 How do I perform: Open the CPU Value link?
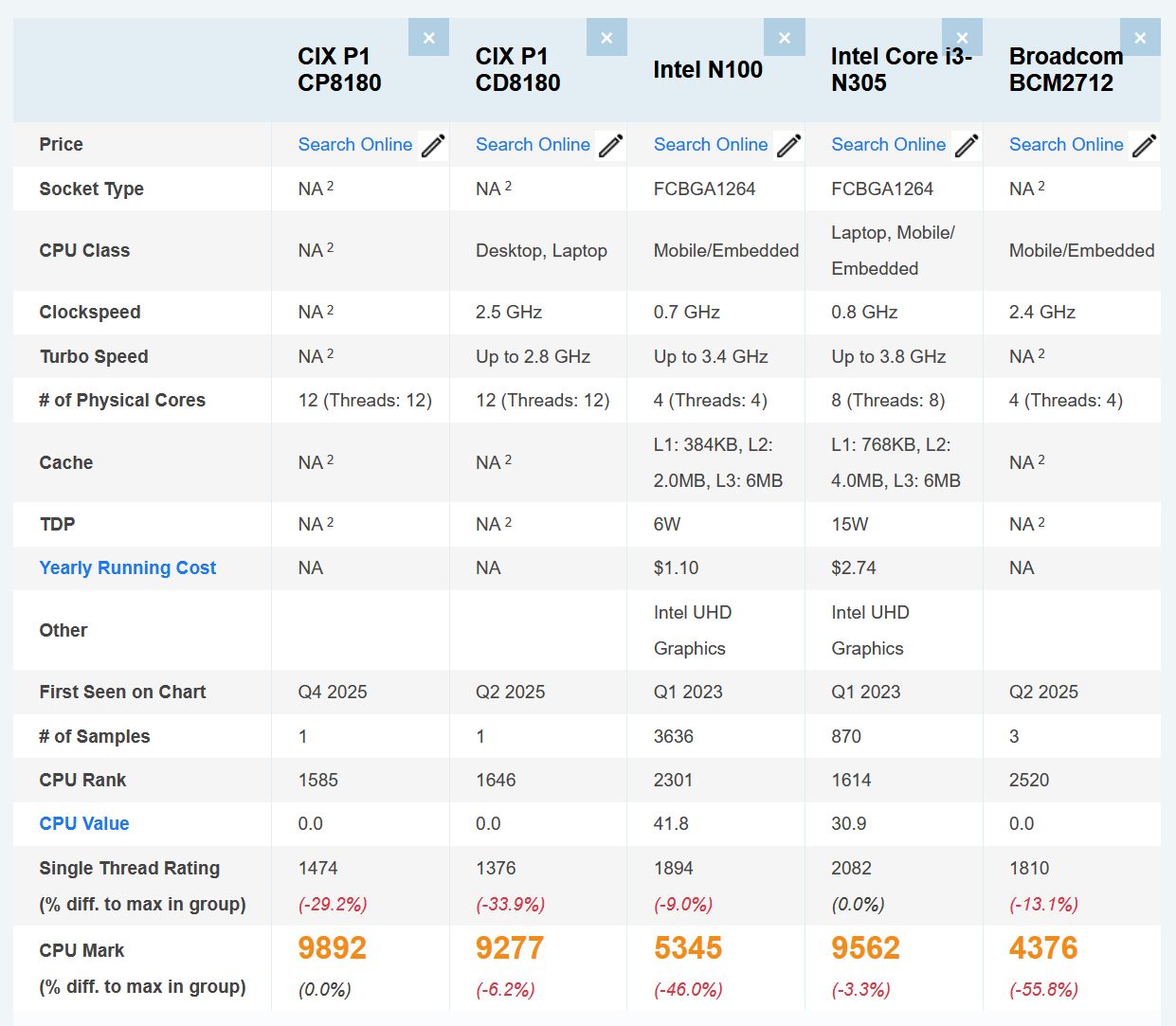coord(84,824)
